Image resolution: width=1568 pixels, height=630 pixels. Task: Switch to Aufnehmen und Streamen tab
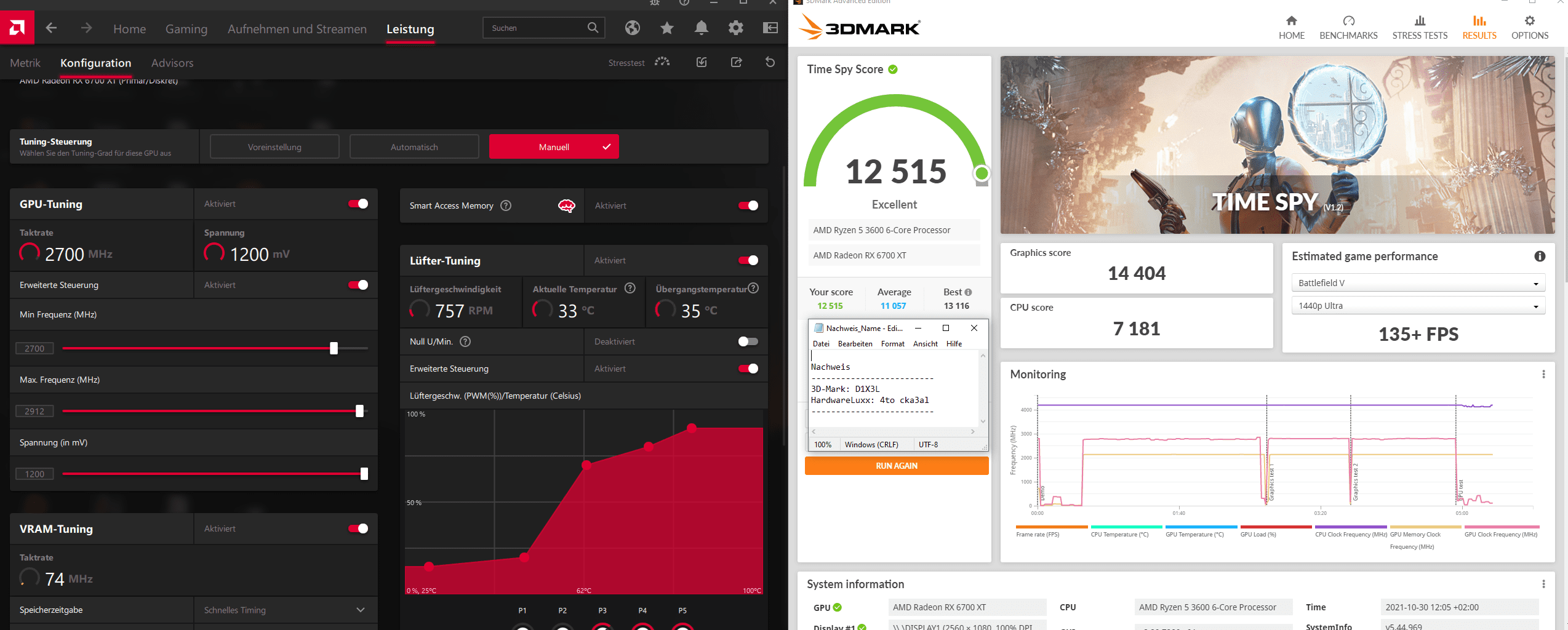[x=297, y=29]
